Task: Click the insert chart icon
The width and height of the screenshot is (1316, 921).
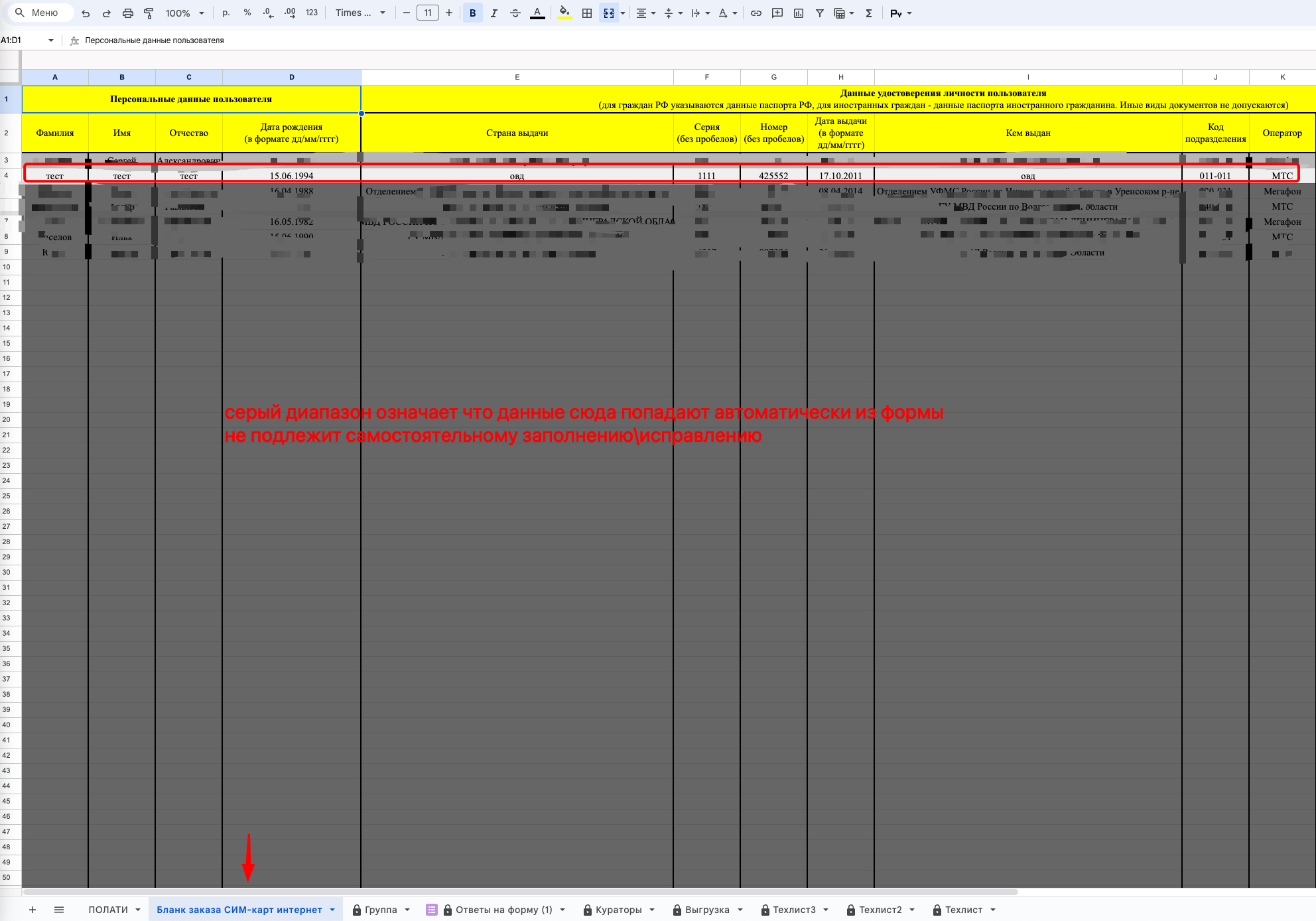Action: [799, 13]
